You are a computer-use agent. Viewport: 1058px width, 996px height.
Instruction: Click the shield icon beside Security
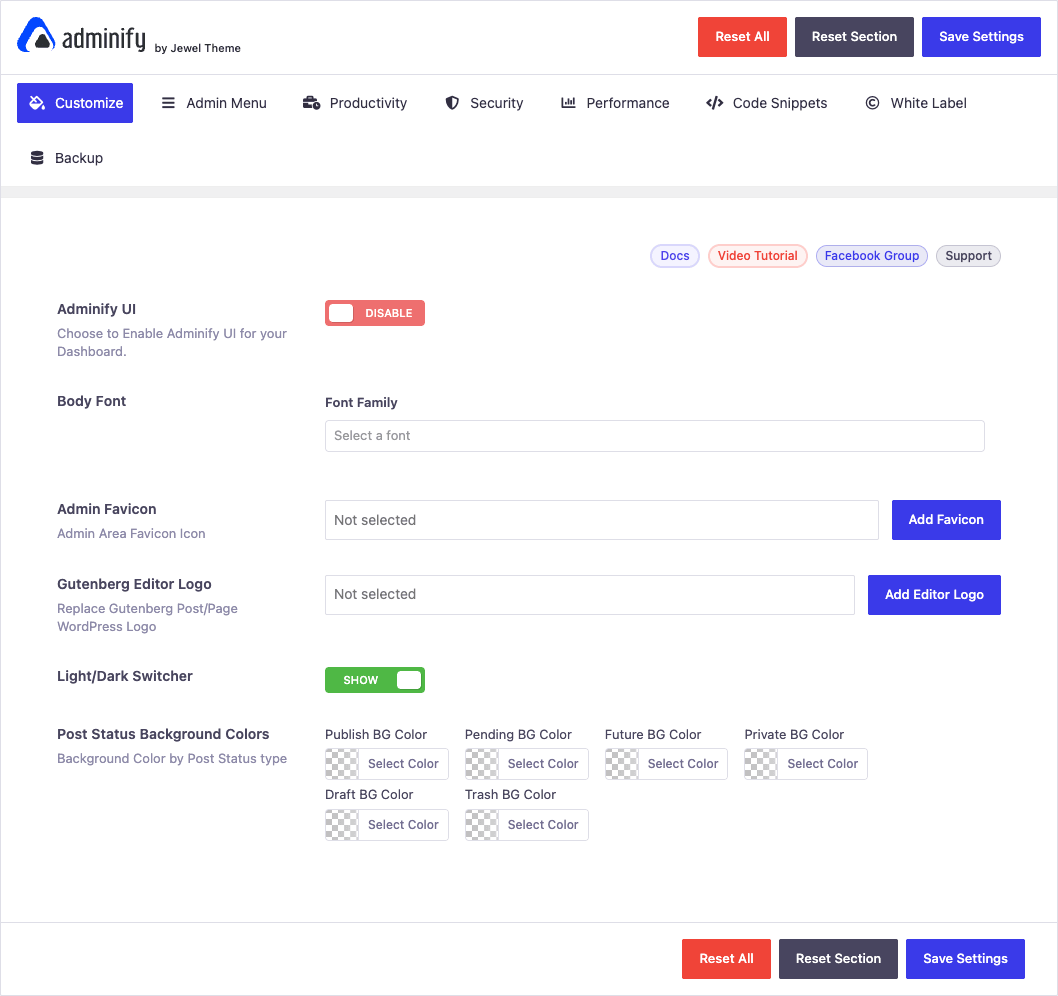(x=452, y=103)
